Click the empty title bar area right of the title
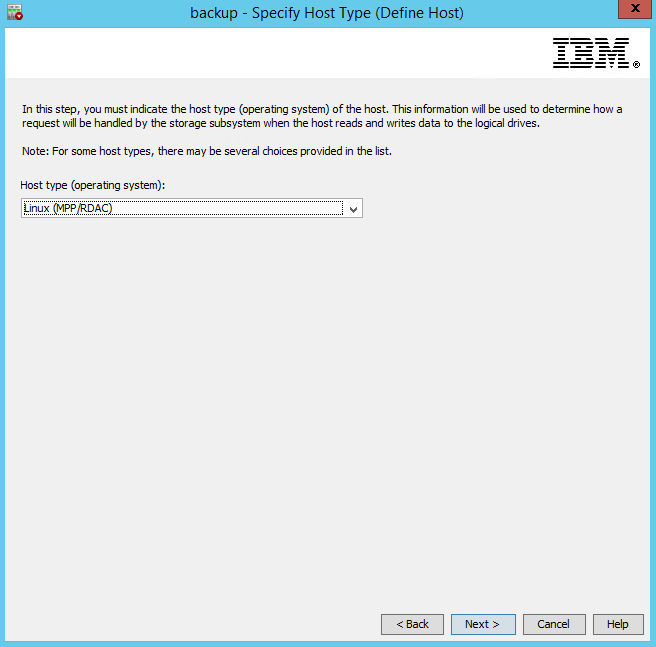This screenshot has height=647, width=656. pyautogui.click(x=530, y=13)
